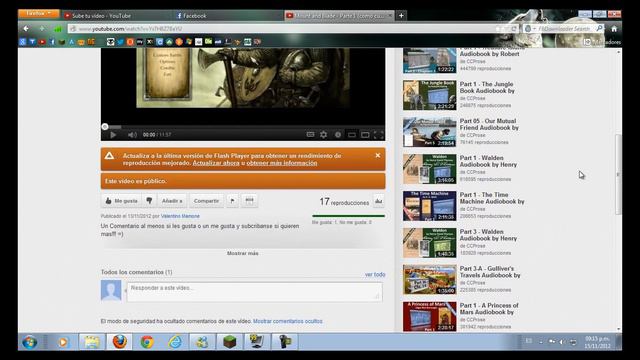The width and height of the screenshot is (640, 360).
Task: Open The Time Machine Audiobook thumbnail
Action: [429, 206]
